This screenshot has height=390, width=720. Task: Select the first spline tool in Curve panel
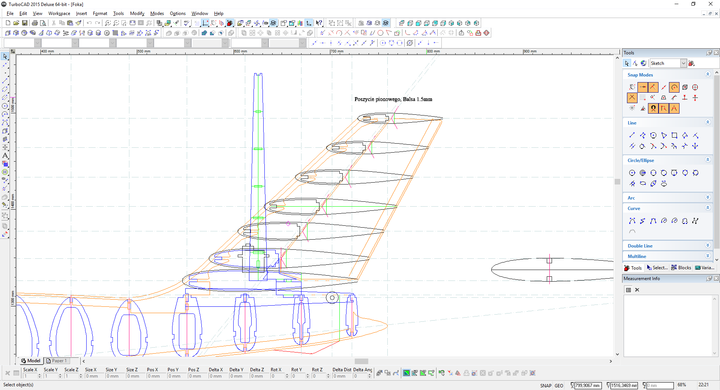tap(632, 221)
